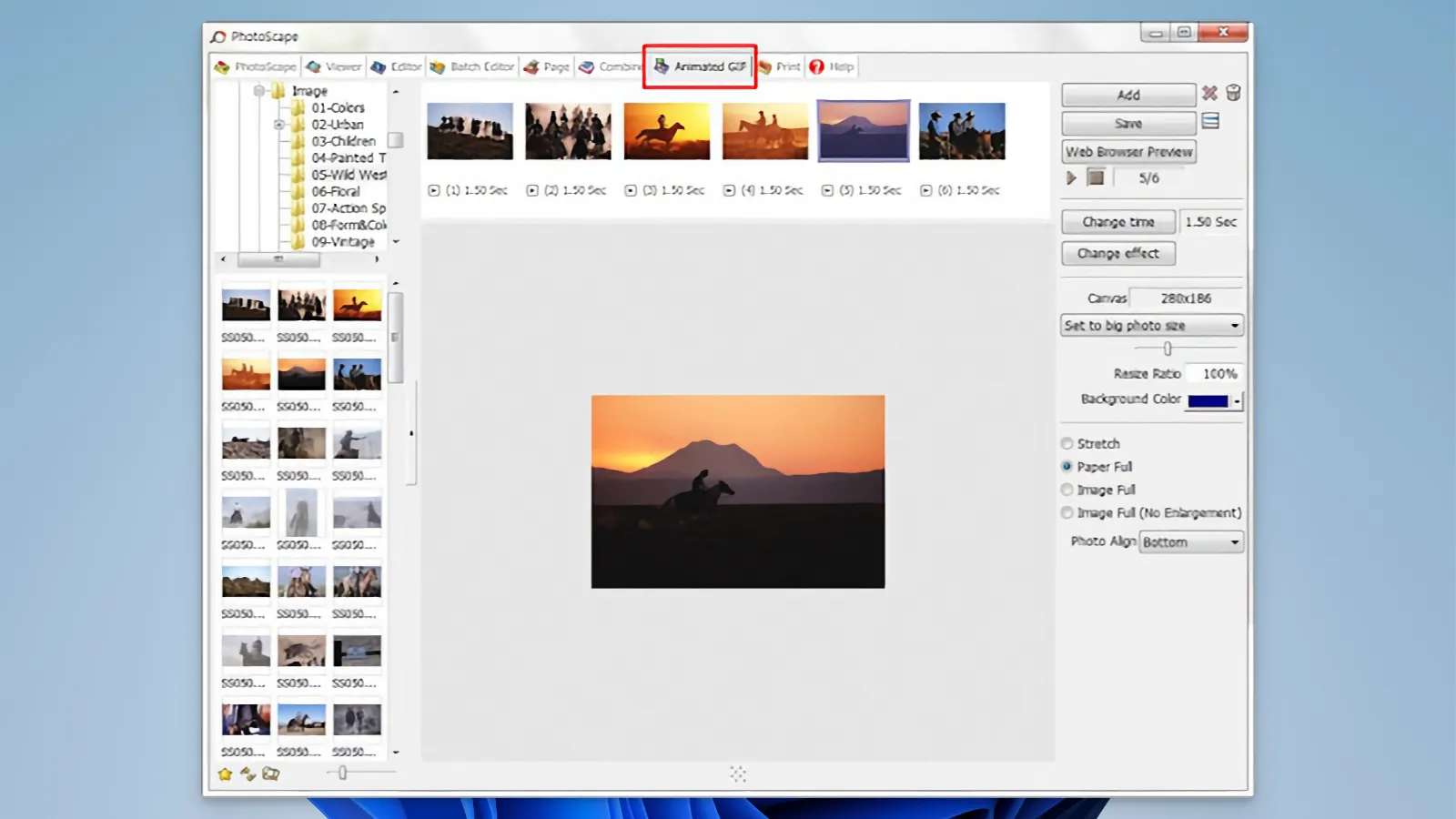
Task: Expand the 02-Urban folder in the tree
Action: coord(281,124)
